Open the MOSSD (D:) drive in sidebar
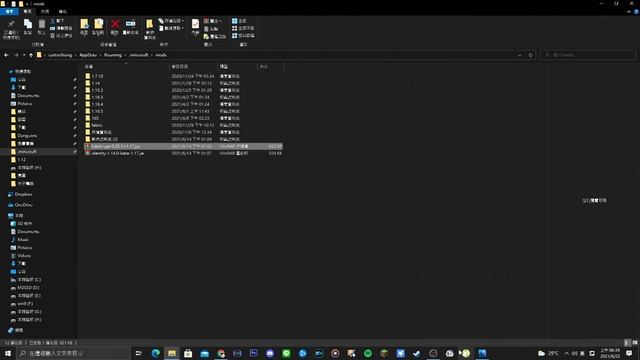This screenshot has width=640, height=360. pos(28,288)
